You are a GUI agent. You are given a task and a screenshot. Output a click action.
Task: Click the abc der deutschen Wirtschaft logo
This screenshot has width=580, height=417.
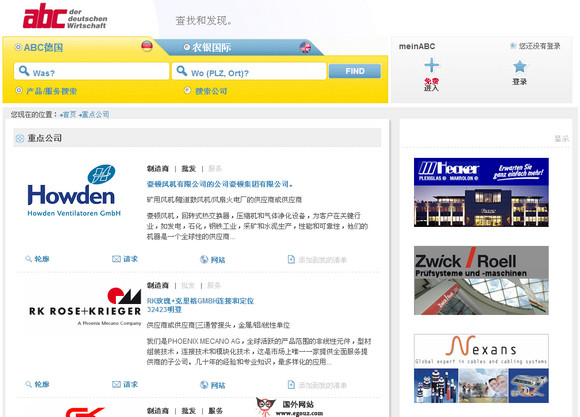click(x=65, y=17)
